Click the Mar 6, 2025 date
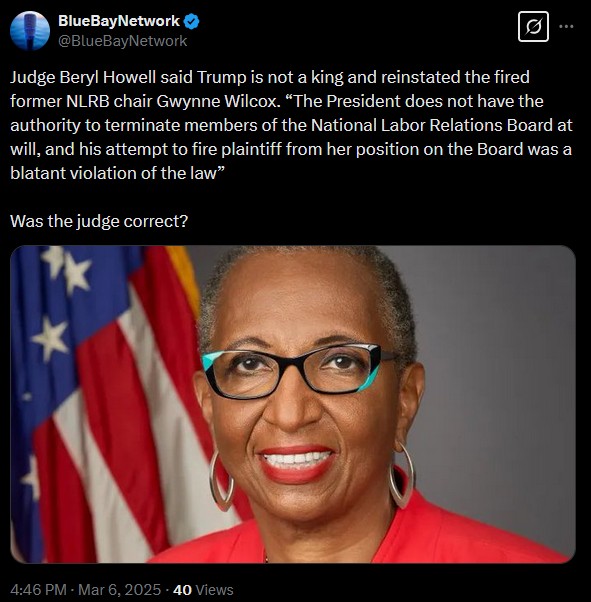591x602 pixels. (x=119, y=589)
